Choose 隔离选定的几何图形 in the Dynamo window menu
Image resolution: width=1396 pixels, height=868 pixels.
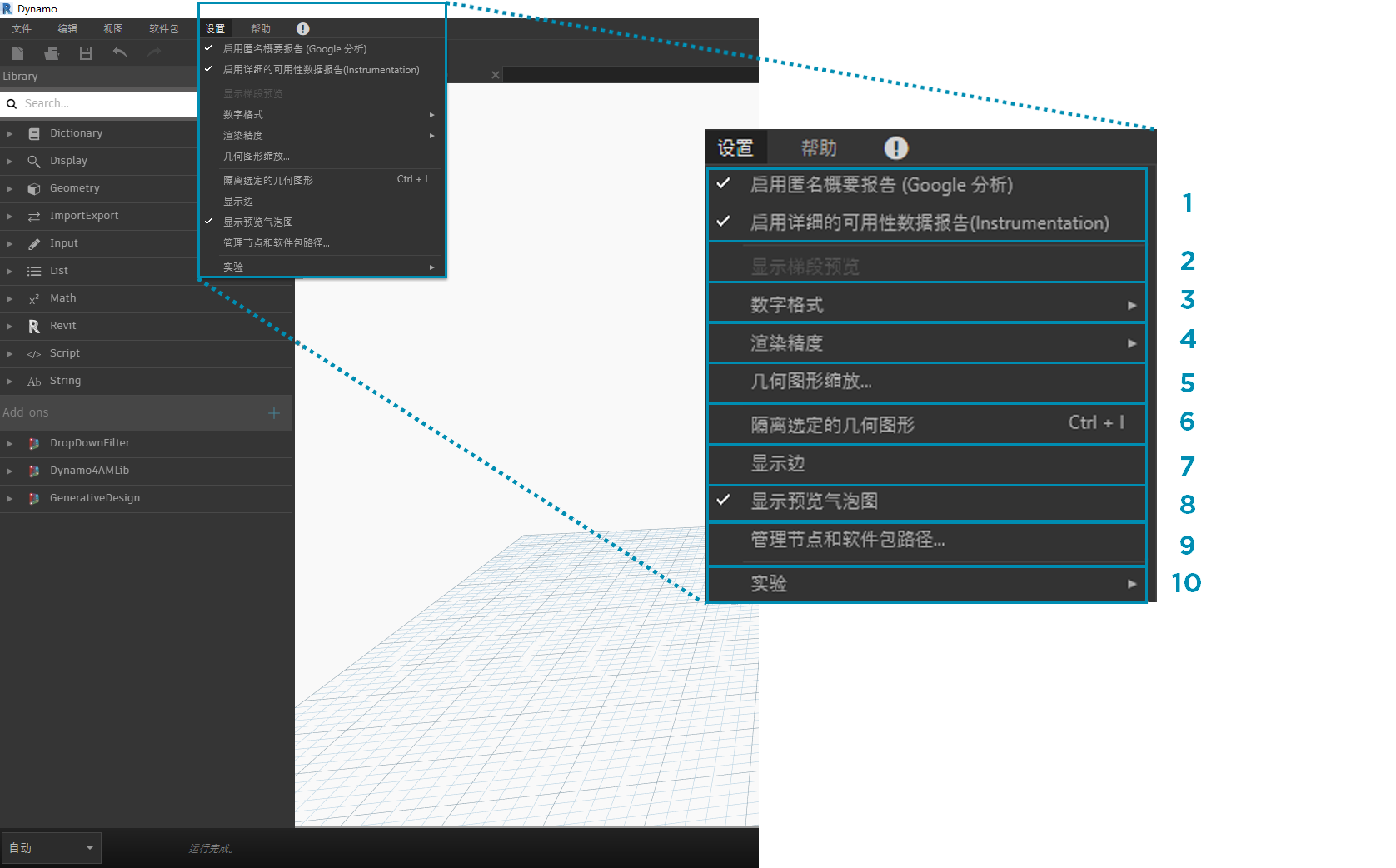(x=322, y=180)
